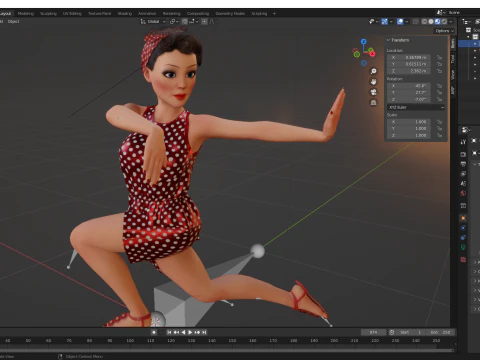The width and height of the screenshot is (480, 360).
Task: Click the zoom magnifier icon in viewport
Action: (x=374, y=71)
